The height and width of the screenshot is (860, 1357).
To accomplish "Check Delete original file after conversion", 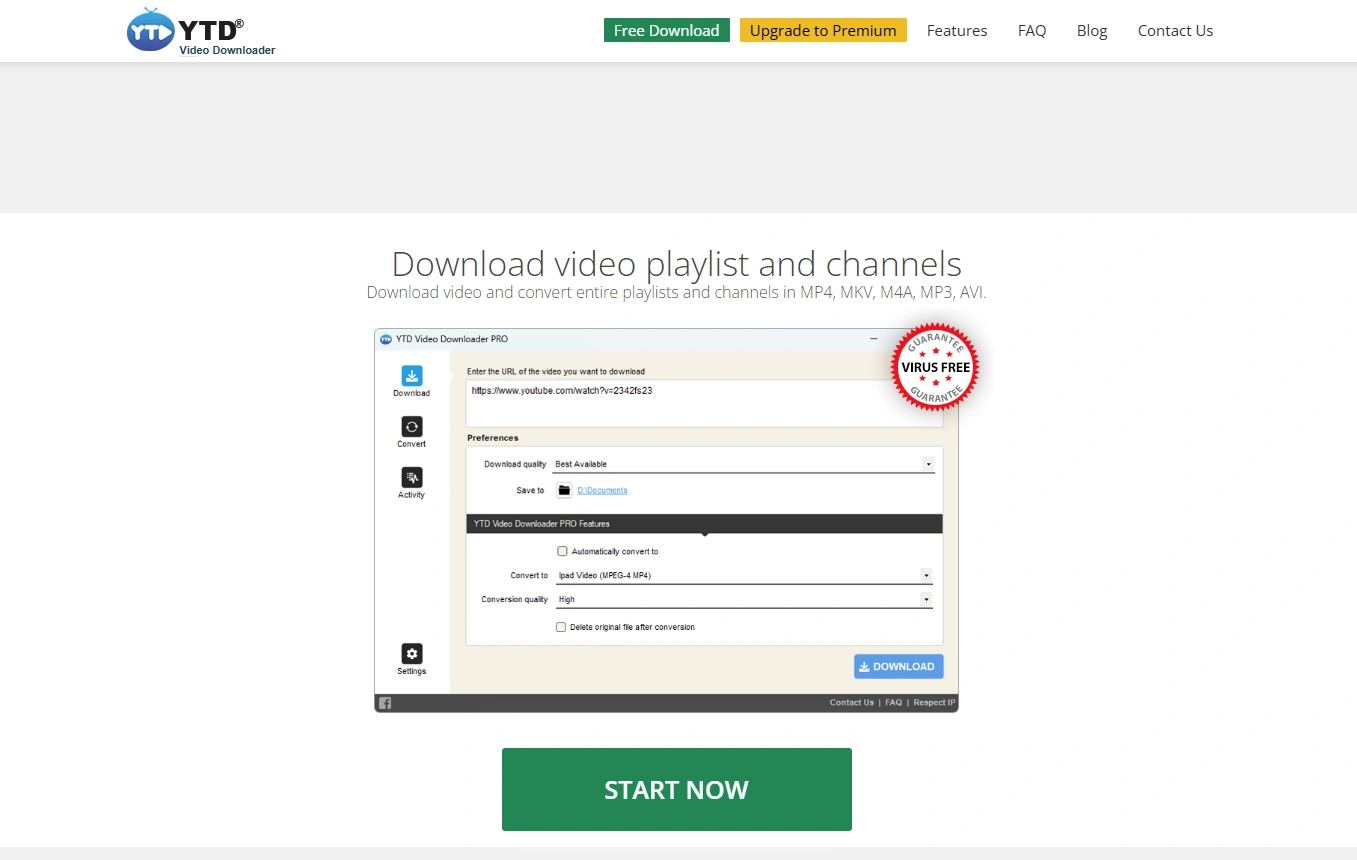I will (x=561, y=627).
